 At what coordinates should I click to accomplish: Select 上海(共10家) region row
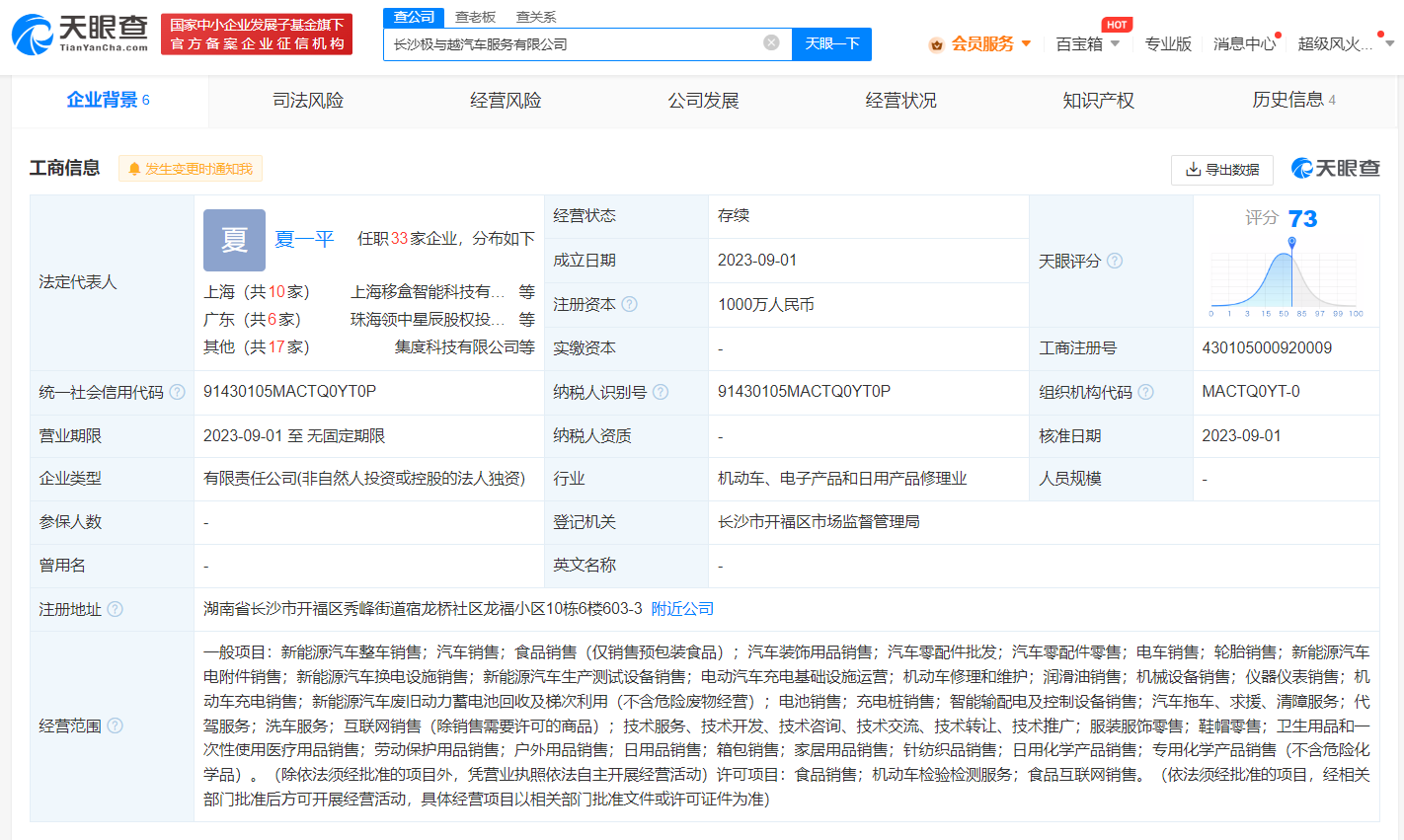tap(257, 292)
